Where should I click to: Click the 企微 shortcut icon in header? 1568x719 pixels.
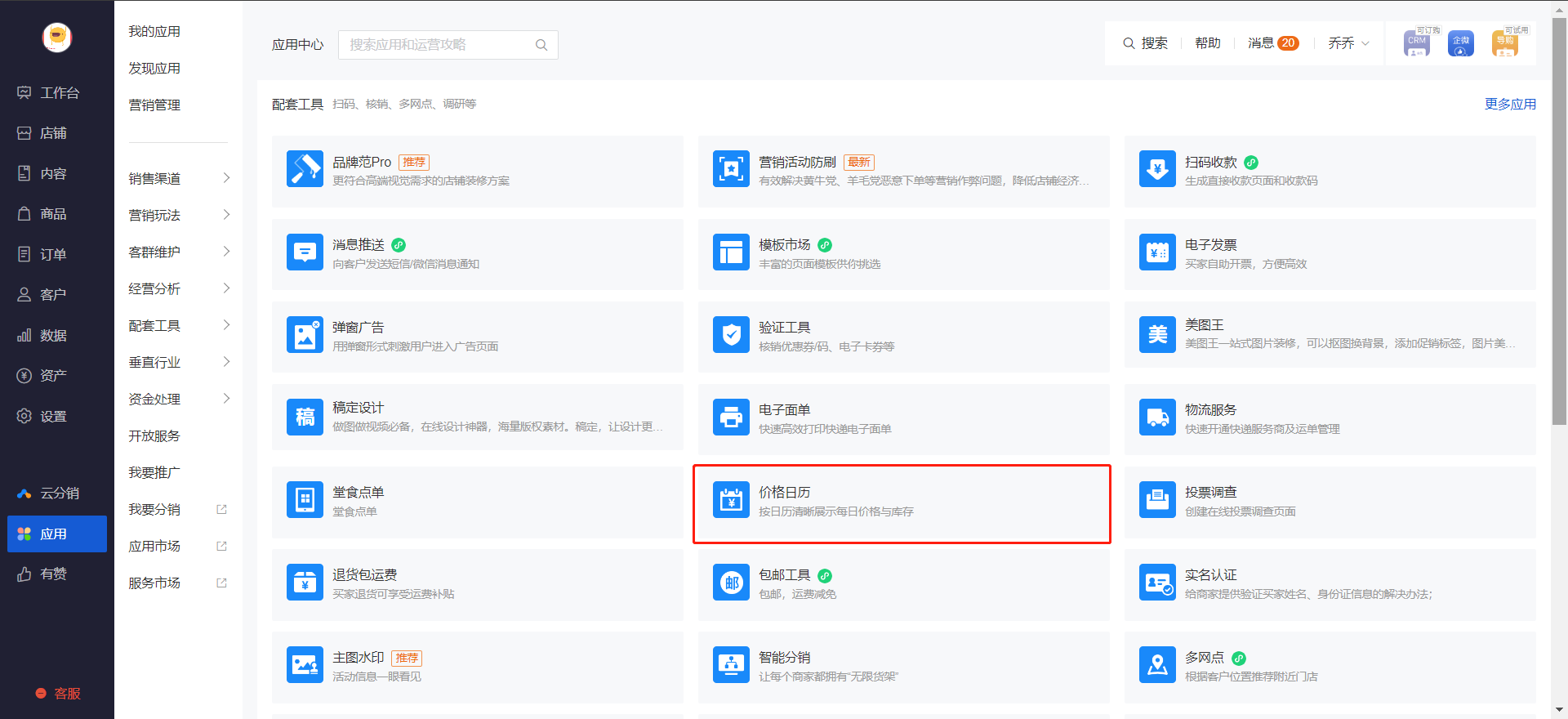pyautogui.click(x=1461, y=43)
